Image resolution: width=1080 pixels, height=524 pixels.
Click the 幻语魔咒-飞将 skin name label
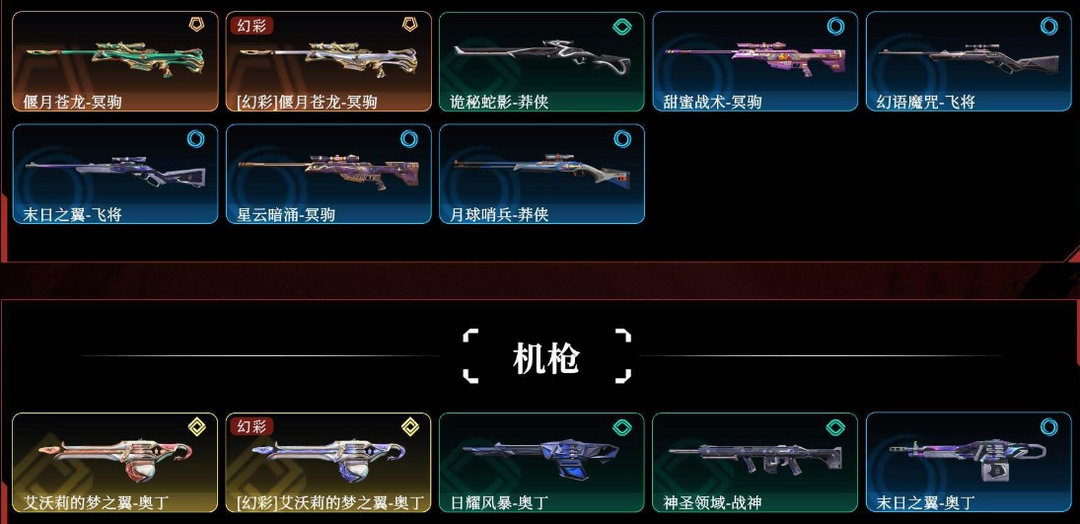point(925,102)
